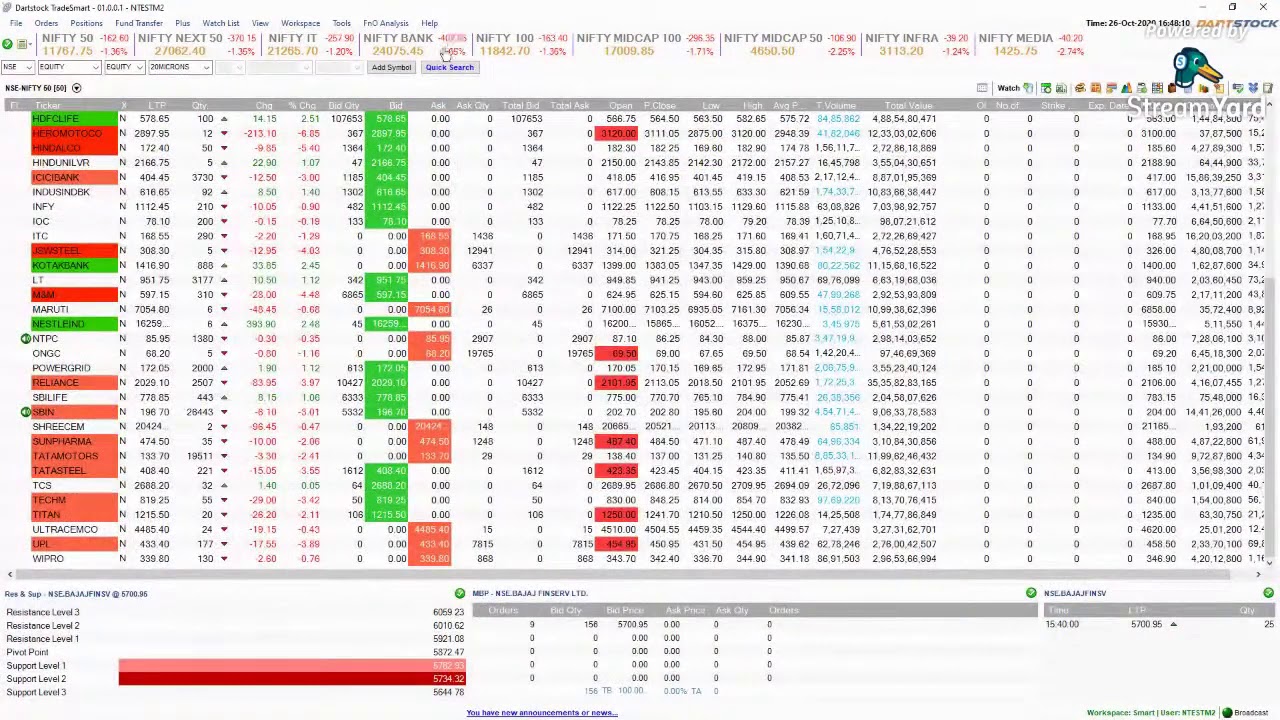Click the brown briefcase icon in toolbar

[x=1173, y=88]
